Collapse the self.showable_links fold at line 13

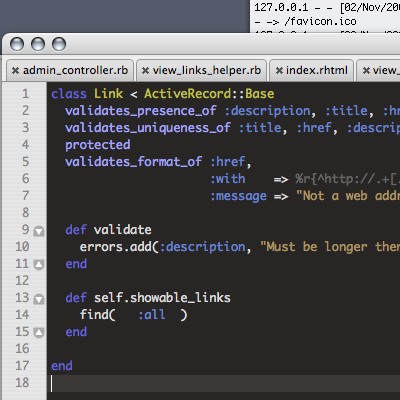pos(39,299)
